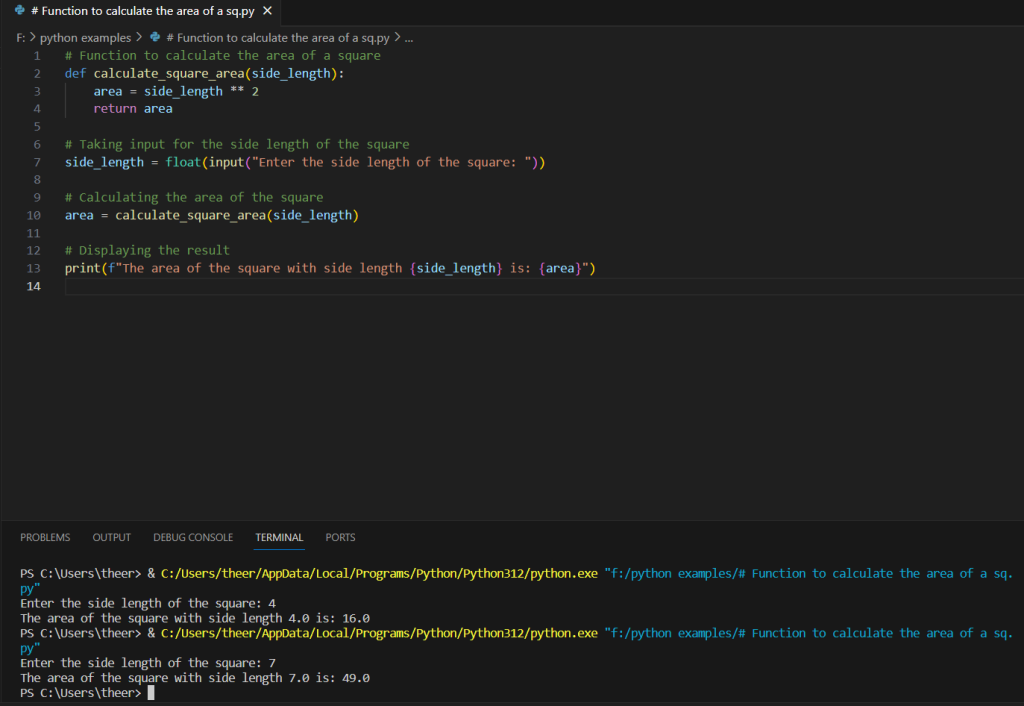Click the print statement on line 13

click(83, 269)
